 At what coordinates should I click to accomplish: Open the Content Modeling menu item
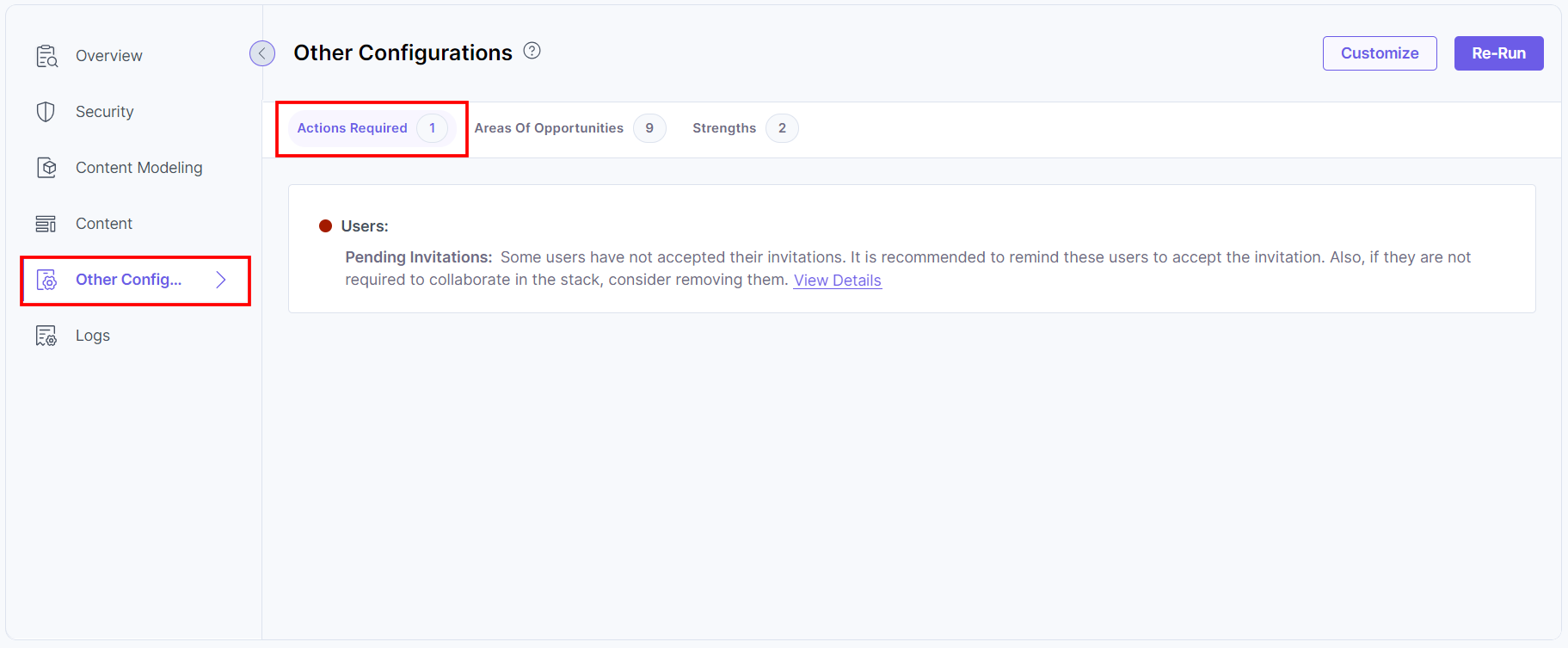coord(139,168)
